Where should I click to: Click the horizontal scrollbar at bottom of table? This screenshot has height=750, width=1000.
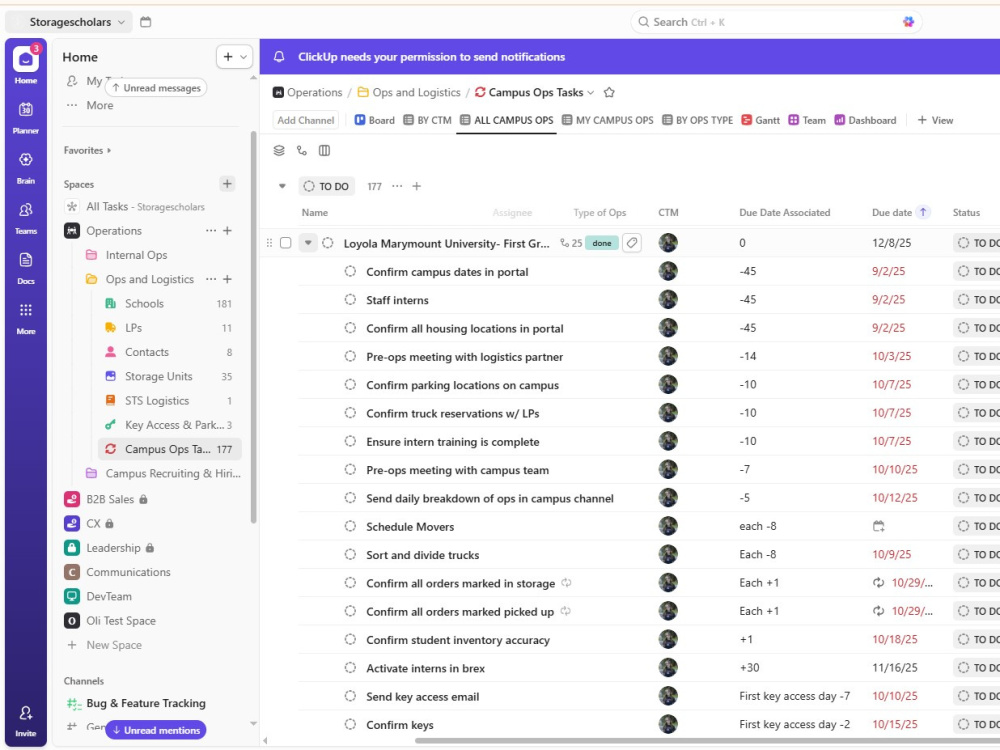[707, 740]
